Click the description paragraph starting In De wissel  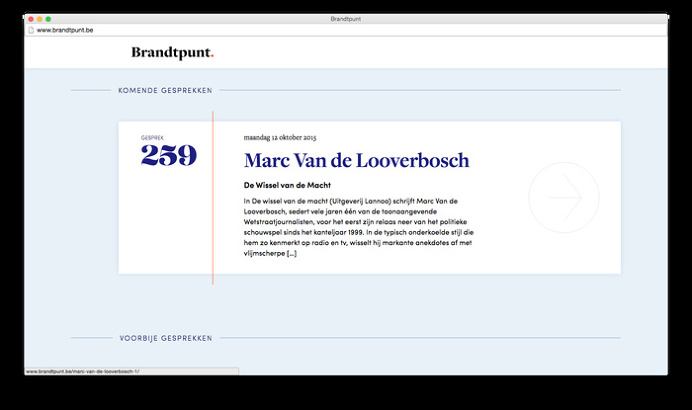point(358,227)
